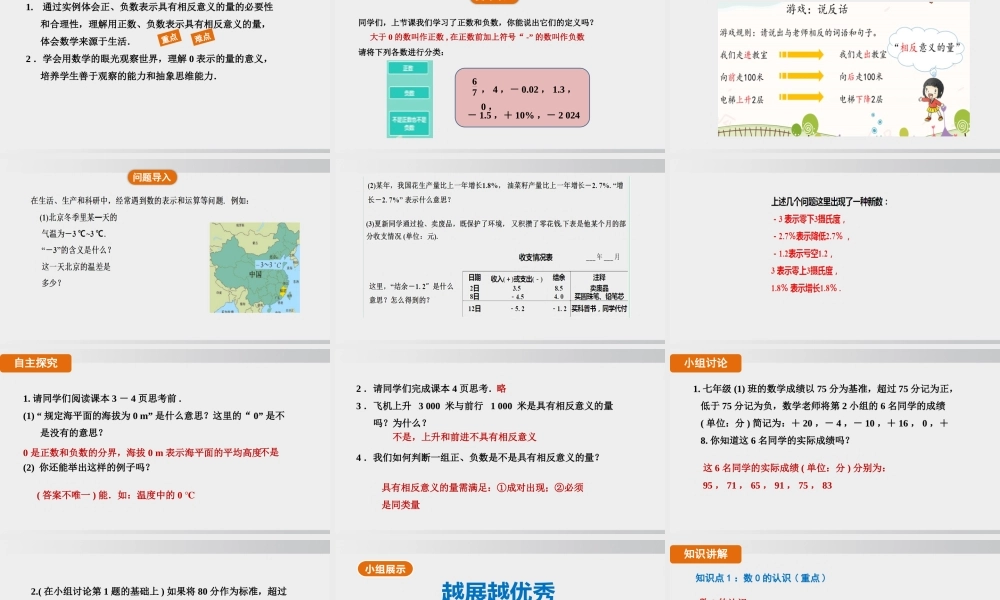Select the pink box listing numbers
The height and width of the screenshot is (600, 1000).
pyautogui.click(x=522, y=98)
